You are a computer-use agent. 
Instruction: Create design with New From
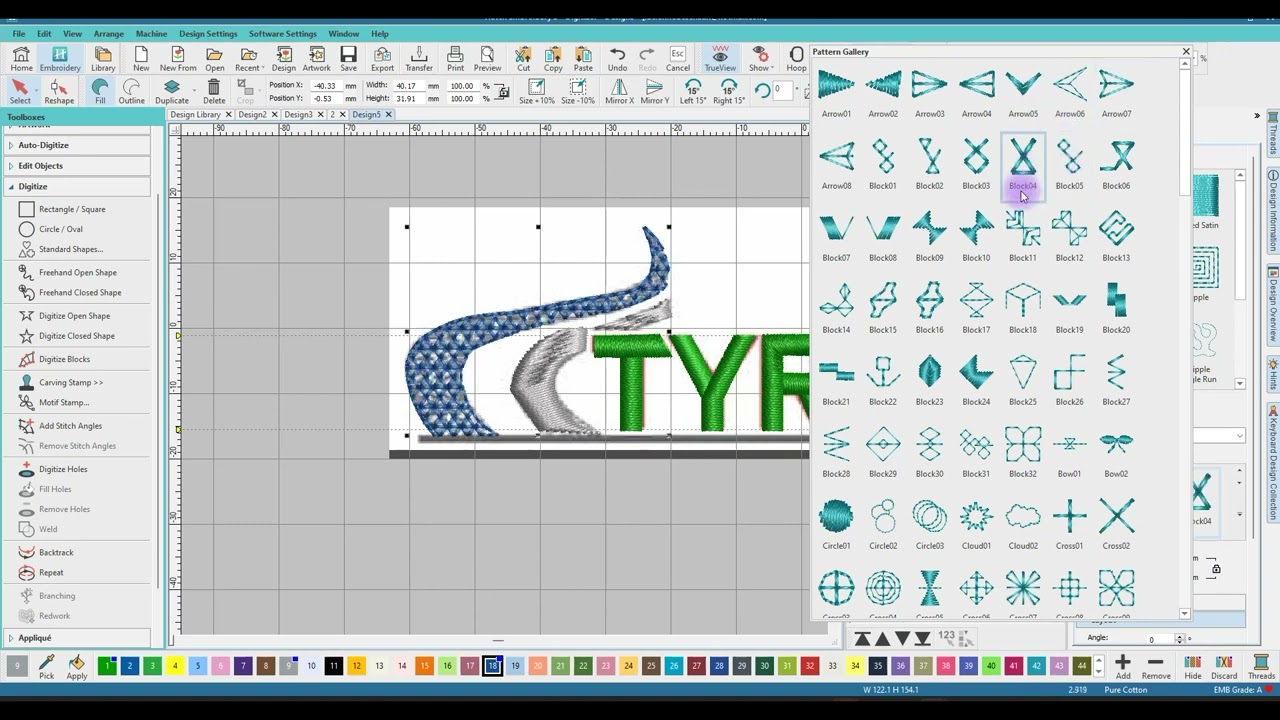click(x=178, y=59)
